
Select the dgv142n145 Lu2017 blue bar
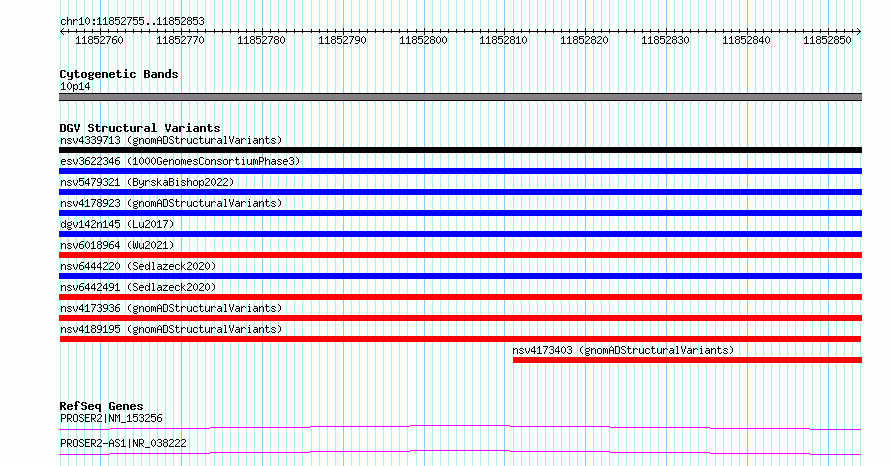[460, 234]
